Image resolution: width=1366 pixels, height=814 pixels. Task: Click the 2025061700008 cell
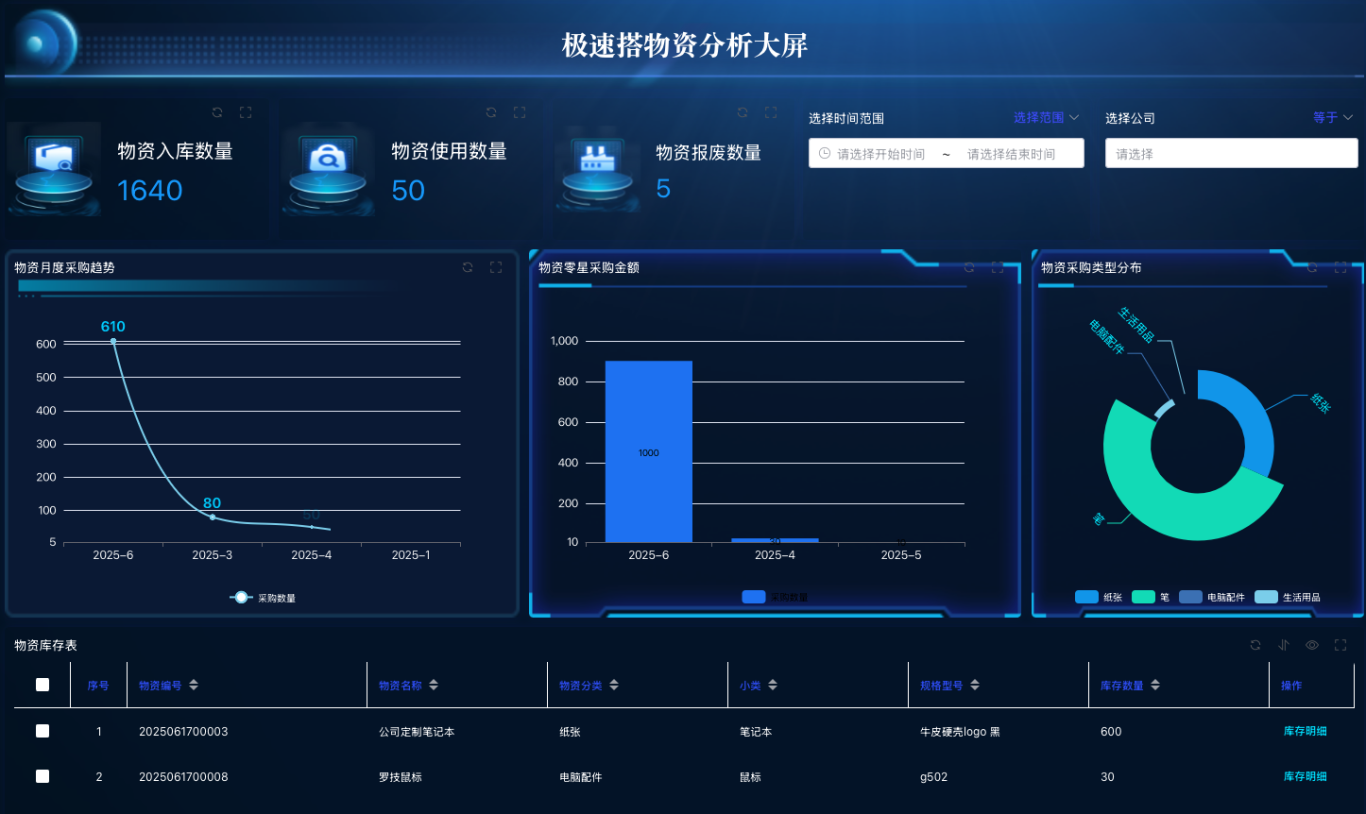183,776
